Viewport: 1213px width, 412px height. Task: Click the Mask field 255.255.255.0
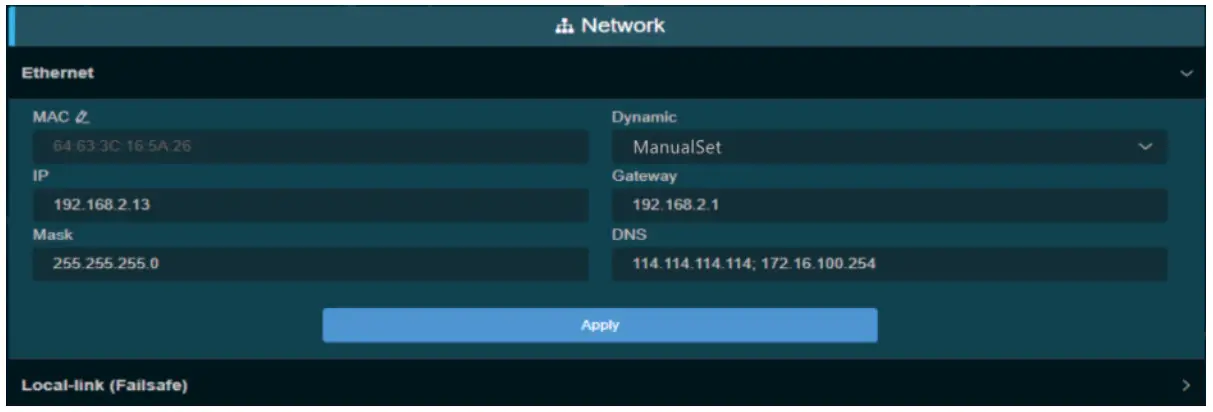tap(310, 264)
